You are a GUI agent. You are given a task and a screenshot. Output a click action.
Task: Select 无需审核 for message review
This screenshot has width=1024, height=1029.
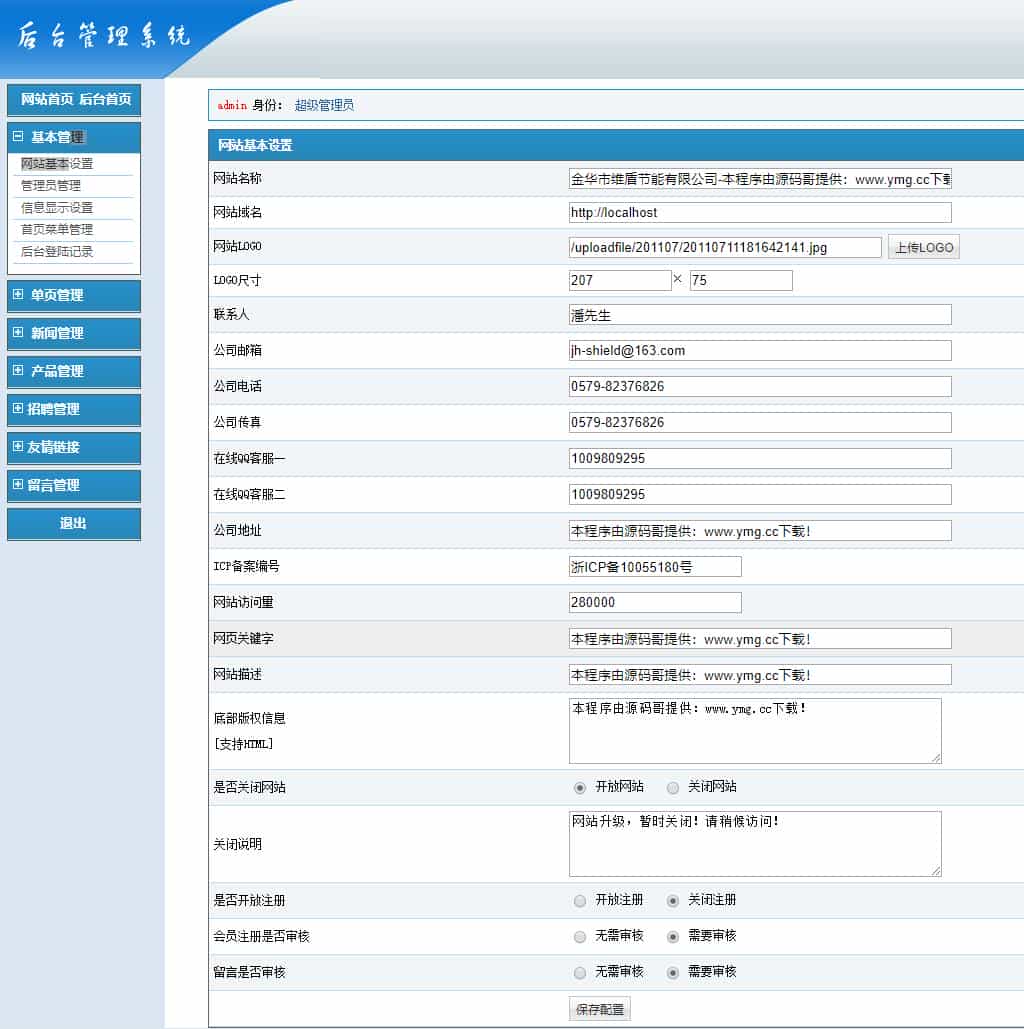tap(580, 972)
